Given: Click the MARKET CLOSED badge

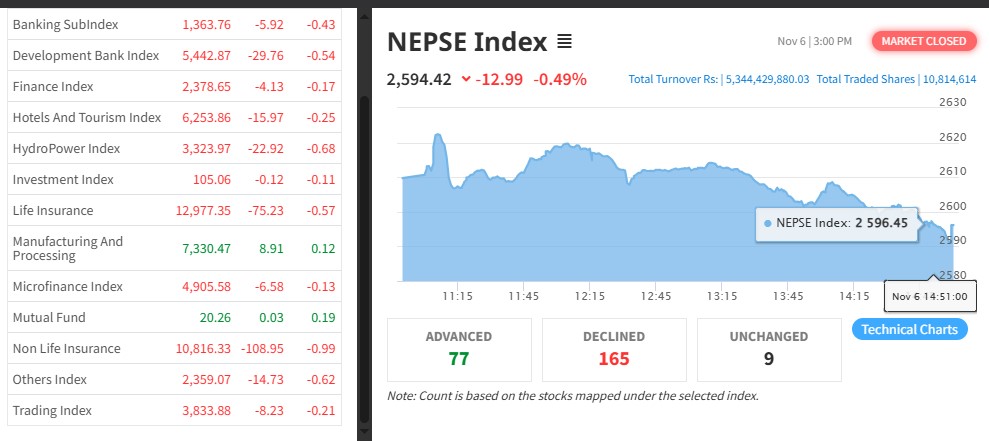Looking at the screenshot, I should coord(923,41).
